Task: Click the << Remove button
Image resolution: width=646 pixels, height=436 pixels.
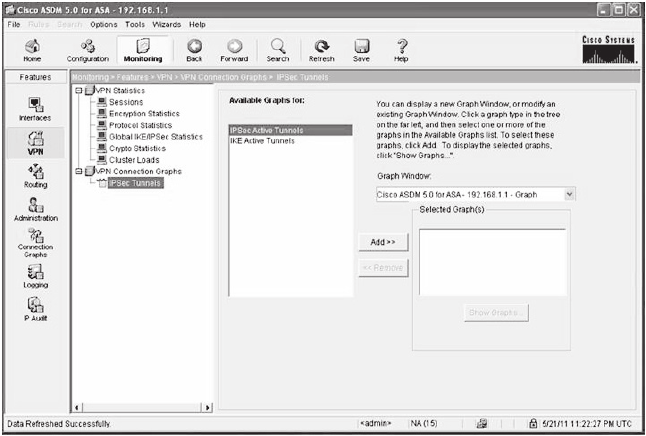Action: (383, 268)
